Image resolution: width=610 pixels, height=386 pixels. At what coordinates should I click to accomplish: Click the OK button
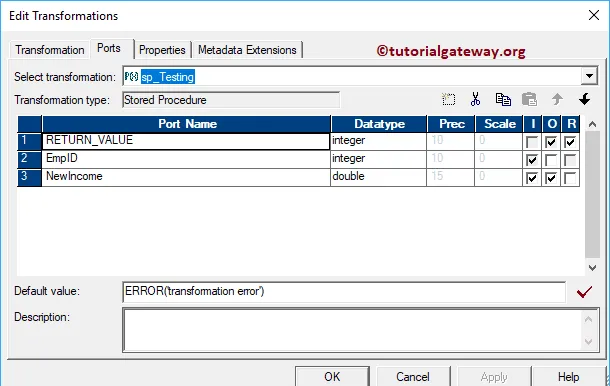[332, 376]
